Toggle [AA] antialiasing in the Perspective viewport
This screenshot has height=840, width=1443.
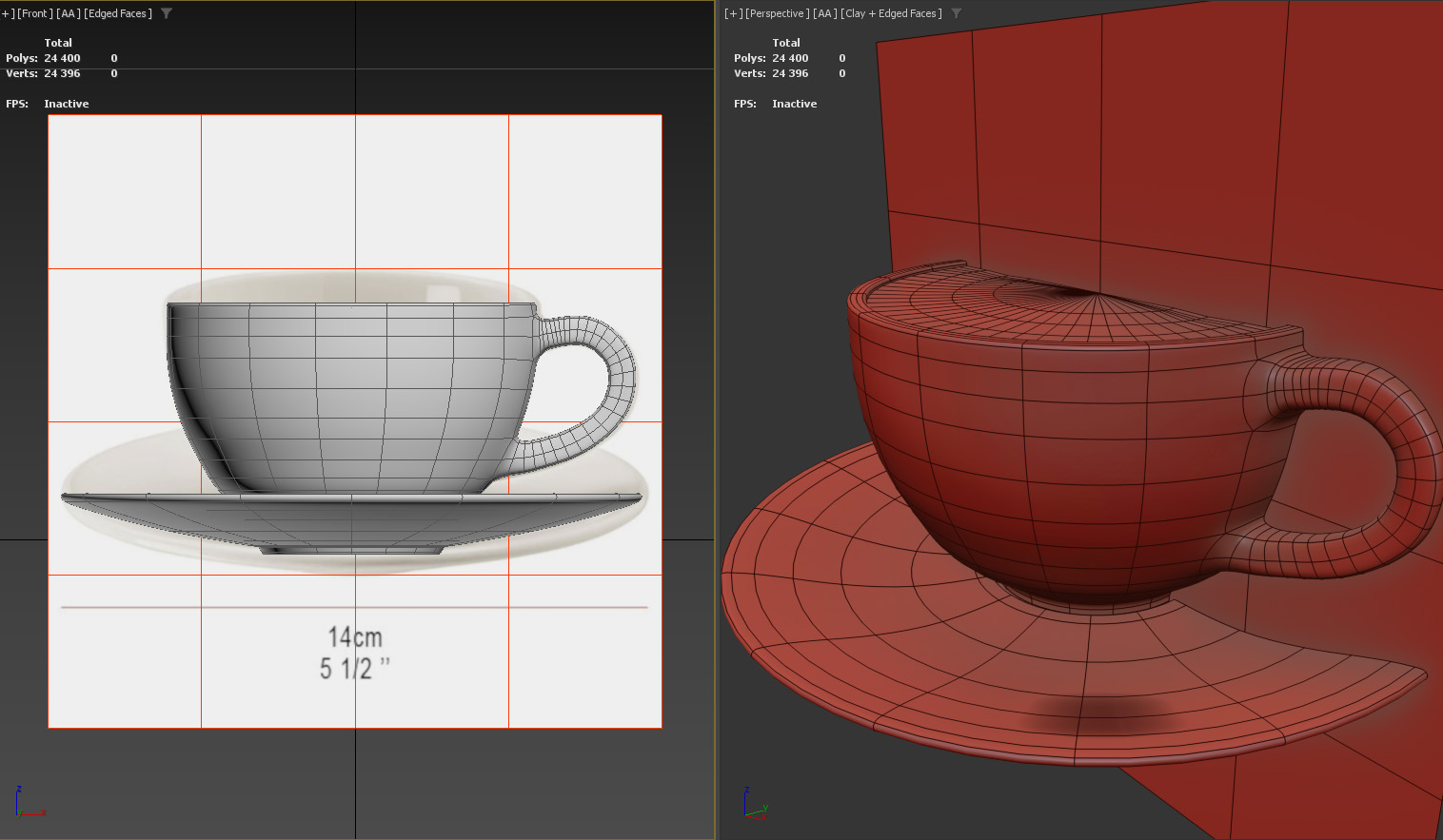coord(822,13)
